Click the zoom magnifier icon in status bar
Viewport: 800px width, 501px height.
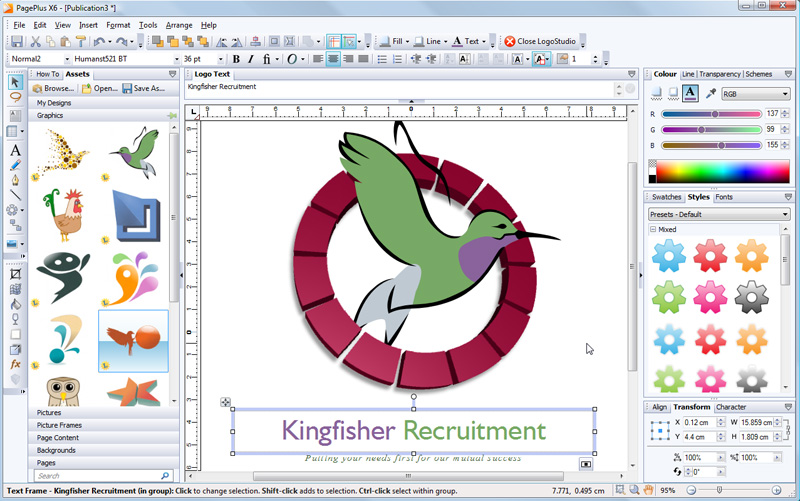pyautogui.click(x=634, y=490)
